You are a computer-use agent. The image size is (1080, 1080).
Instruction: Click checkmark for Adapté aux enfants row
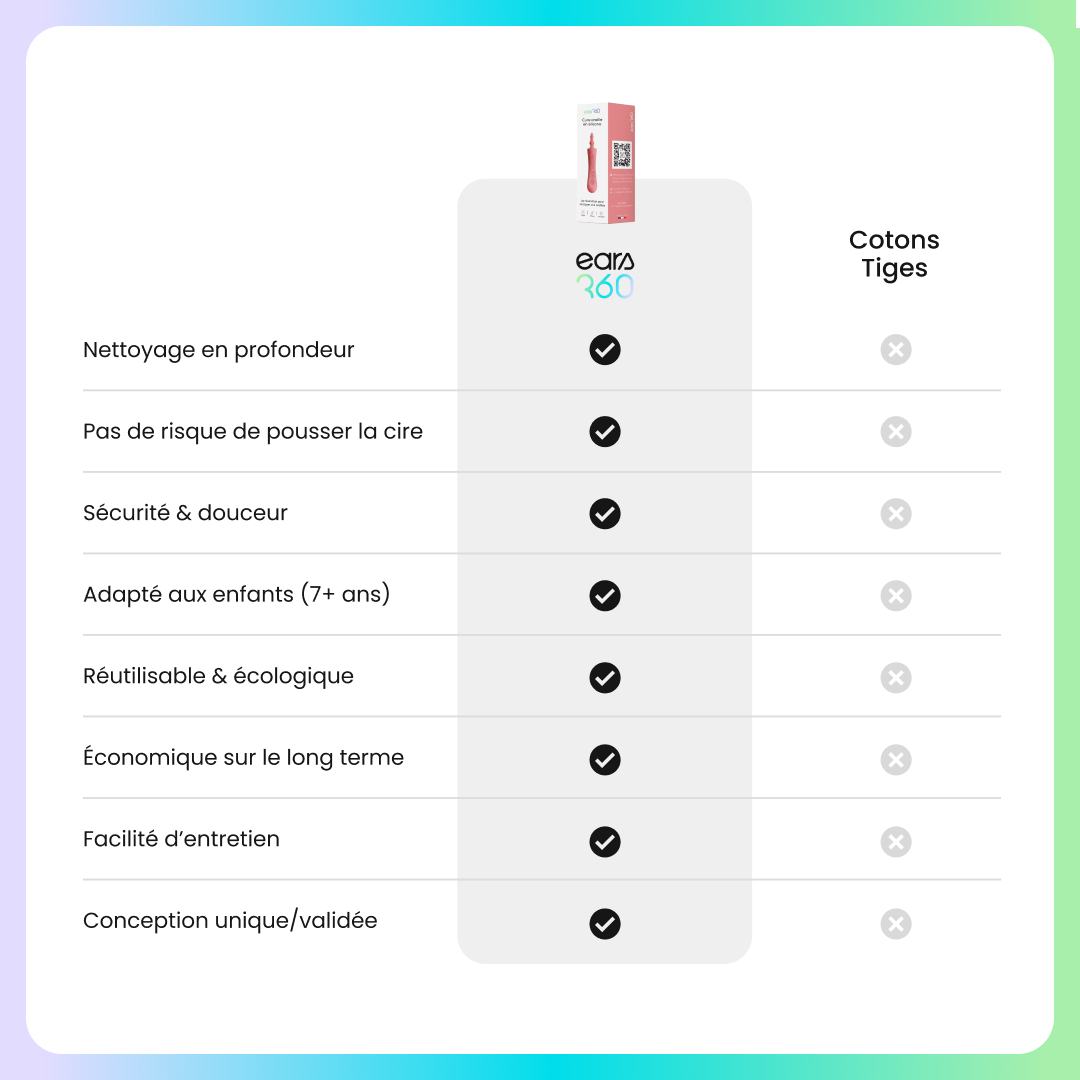tap(605, 596)
